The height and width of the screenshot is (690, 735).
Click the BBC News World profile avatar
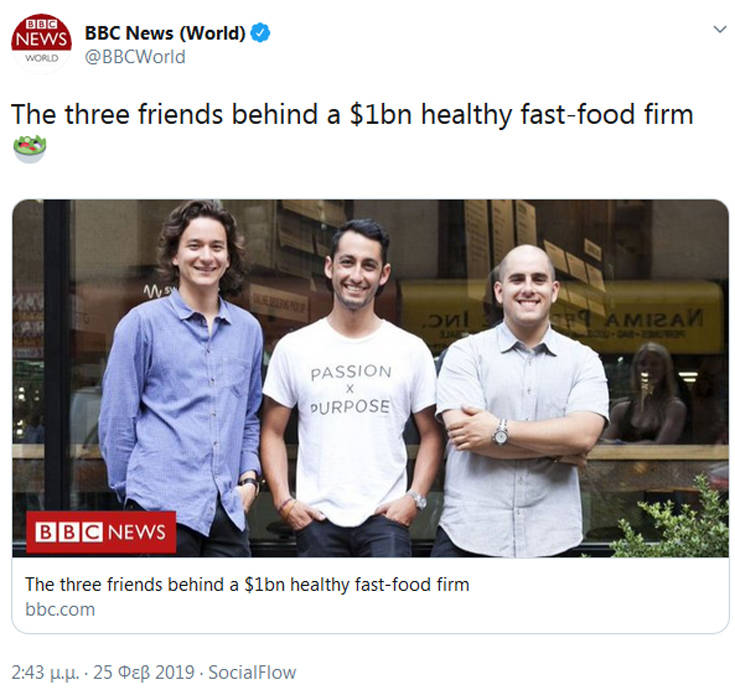pos(41,43)
